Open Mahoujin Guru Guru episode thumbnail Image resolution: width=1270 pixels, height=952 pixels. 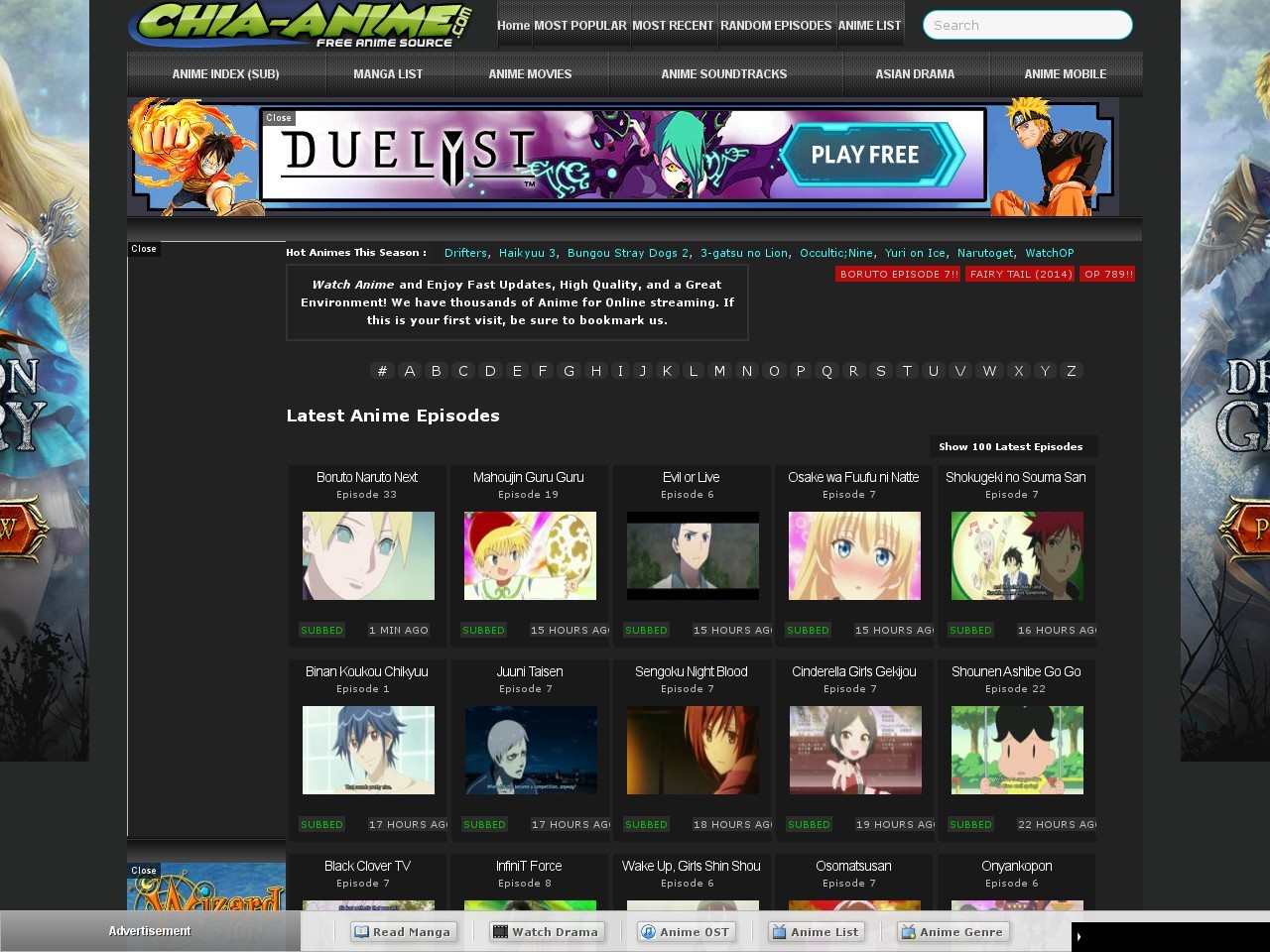click(x=530, y=555)
